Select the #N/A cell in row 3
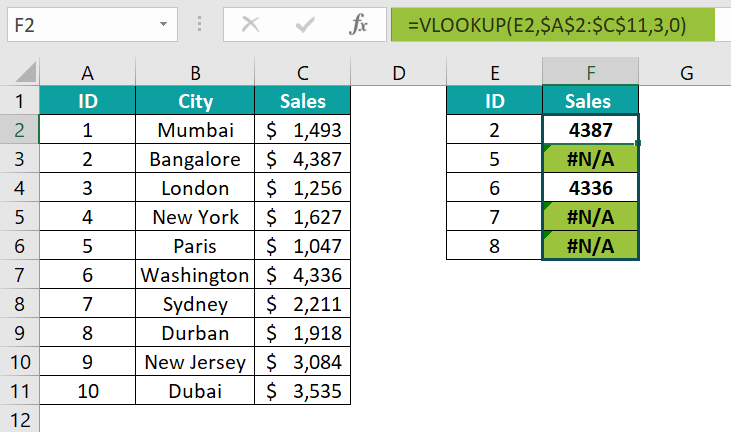The width and height of the screenshot is (731, 432). [591, 158]
